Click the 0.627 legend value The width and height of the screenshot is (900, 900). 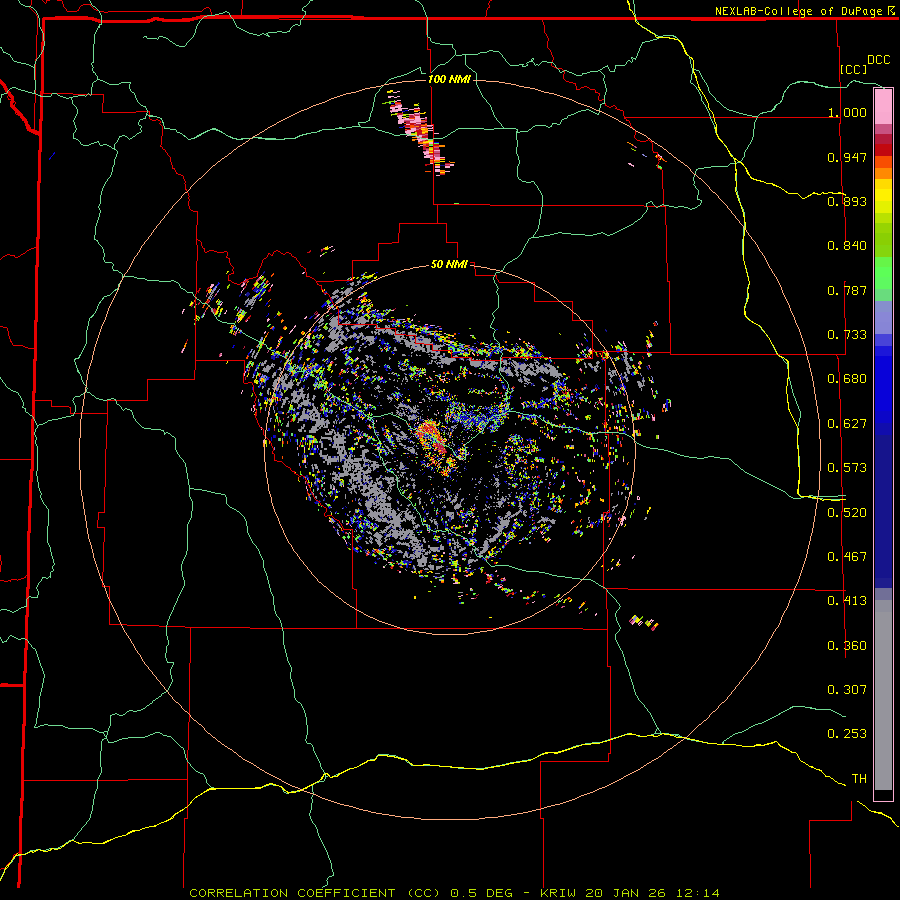(x=847, y=424)
